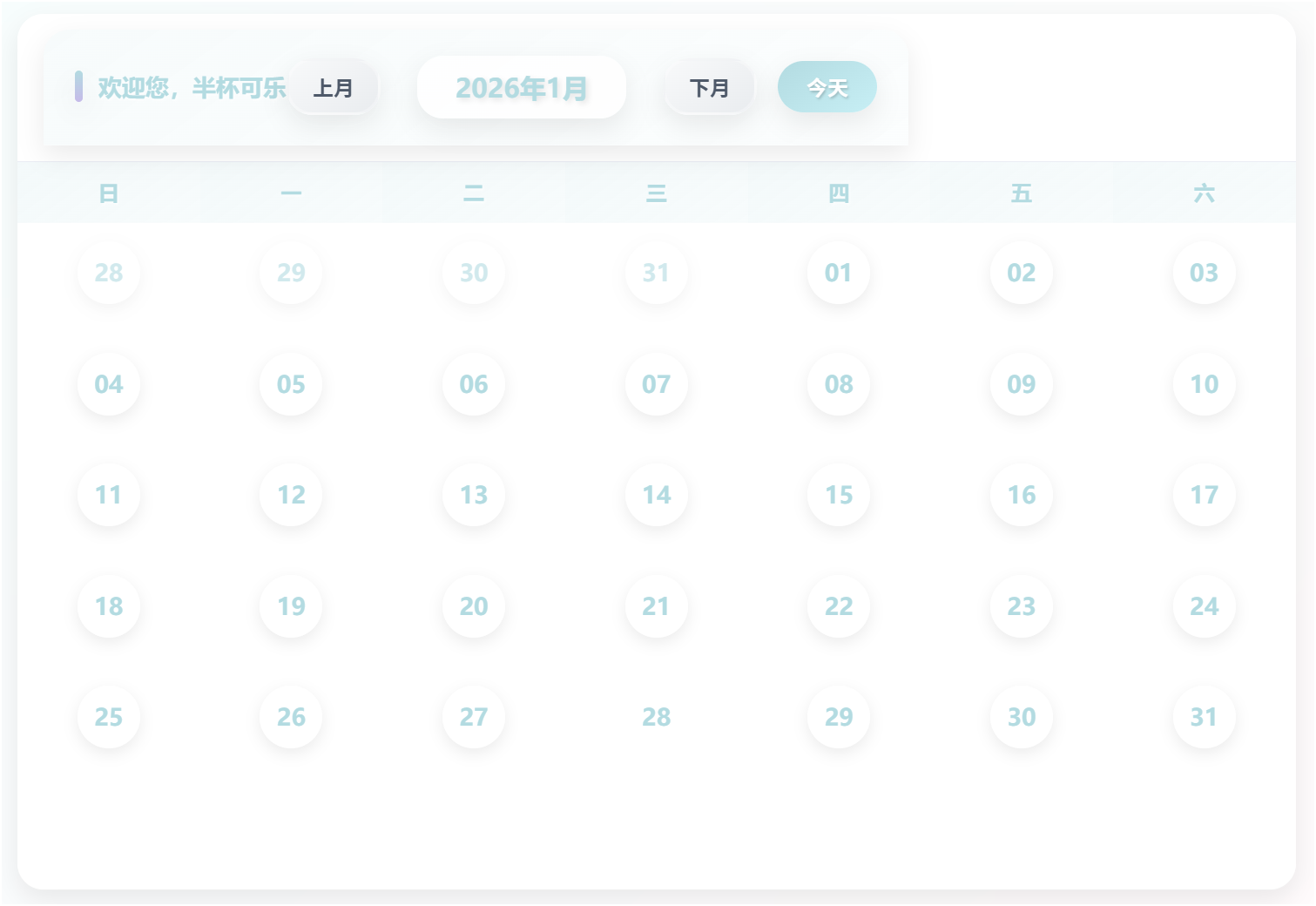The image size is (1316, 906).
Task: Select previous month's date 31
Action: point(656,273)
